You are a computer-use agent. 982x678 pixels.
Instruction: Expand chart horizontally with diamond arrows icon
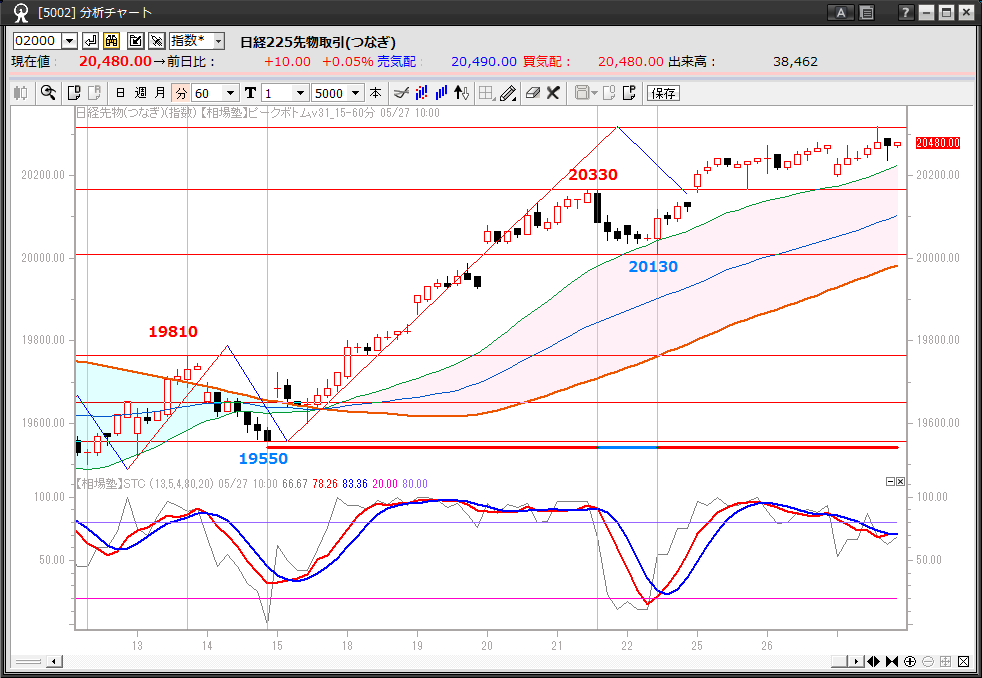tap(873, 662)
